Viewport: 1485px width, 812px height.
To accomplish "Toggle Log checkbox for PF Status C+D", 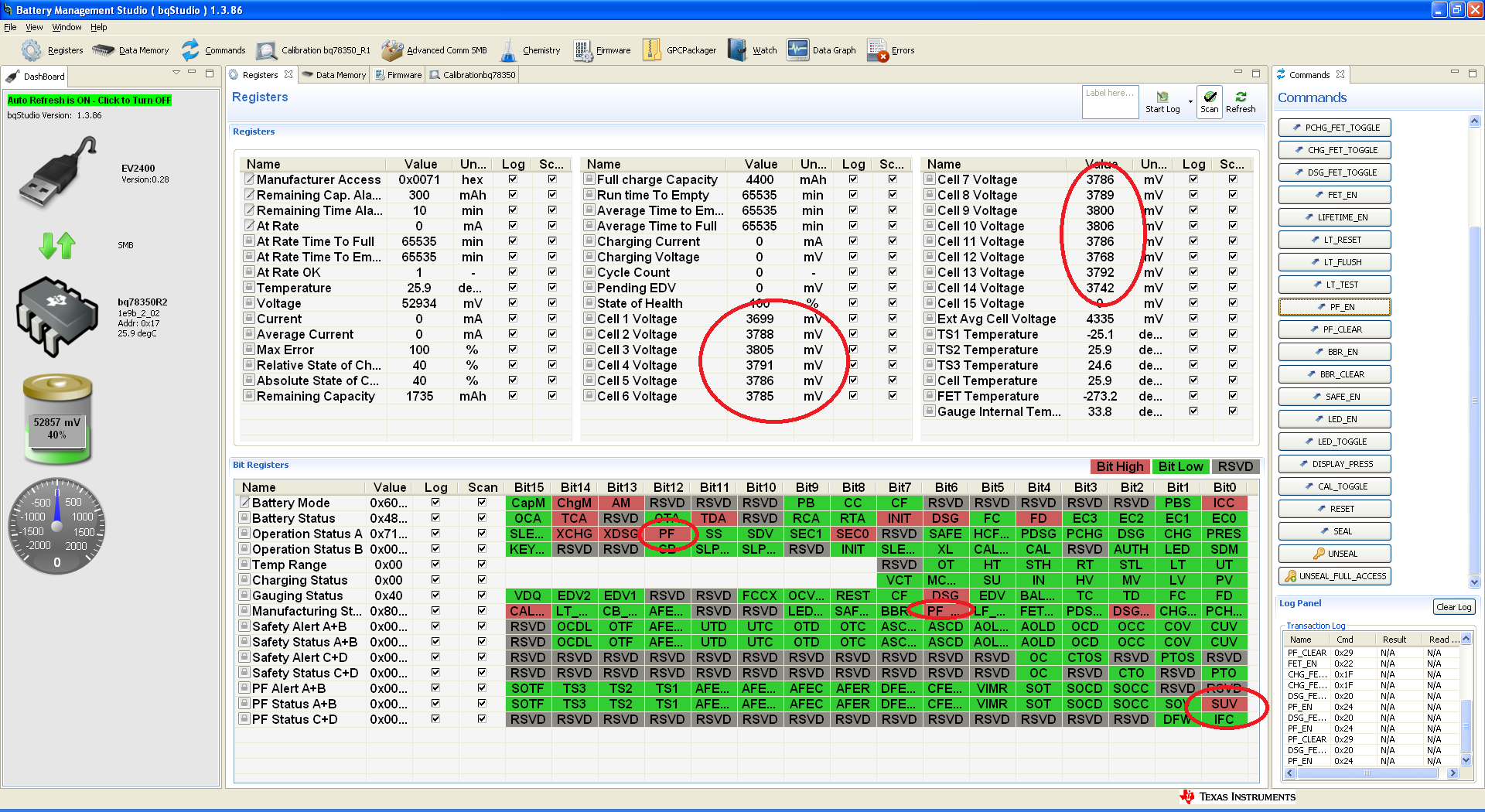I will [435, 718].
